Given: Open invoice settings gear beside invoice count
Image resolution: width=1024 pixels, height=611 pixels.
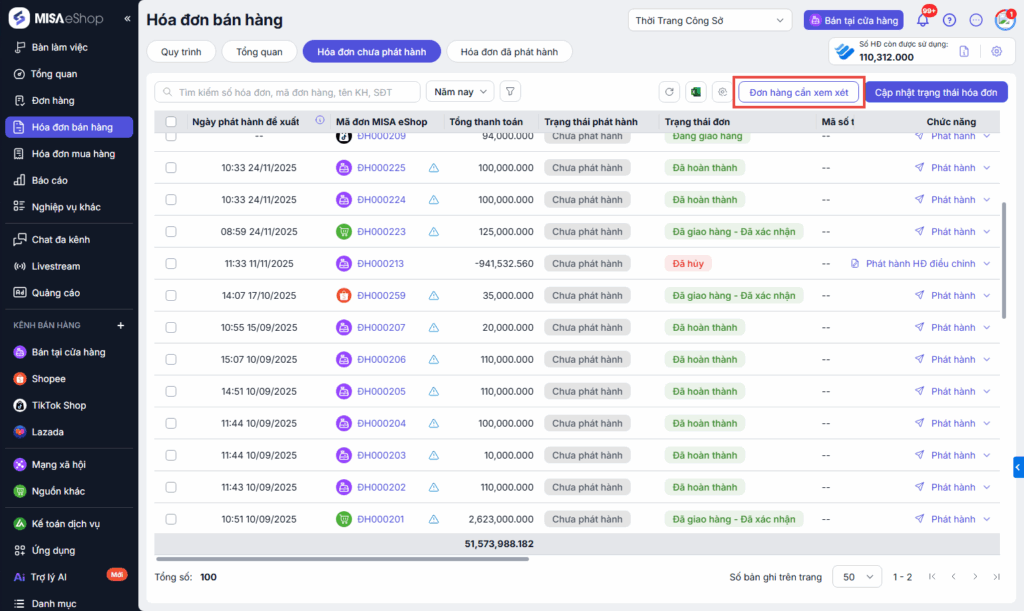Looking at the screenshot, I should (x=996, y=52).
